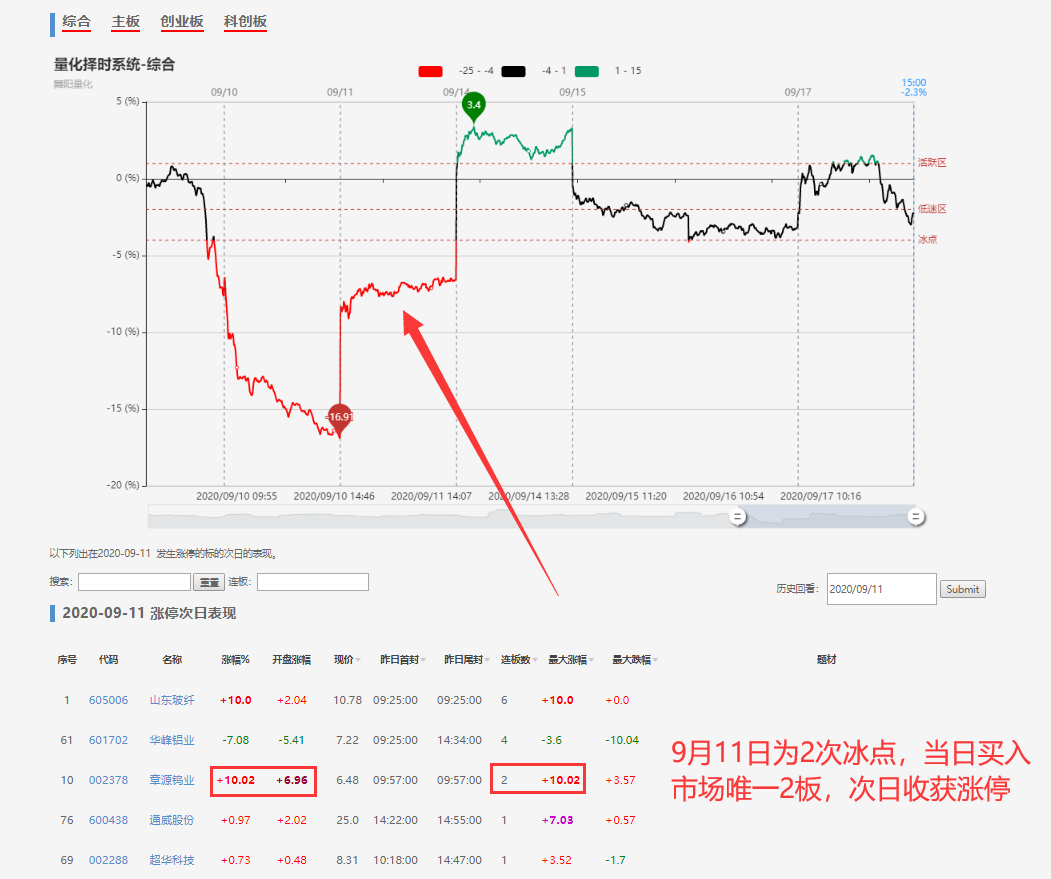
Task: Toggle the red -25 to -4 legend series
Action: (430, 71)
